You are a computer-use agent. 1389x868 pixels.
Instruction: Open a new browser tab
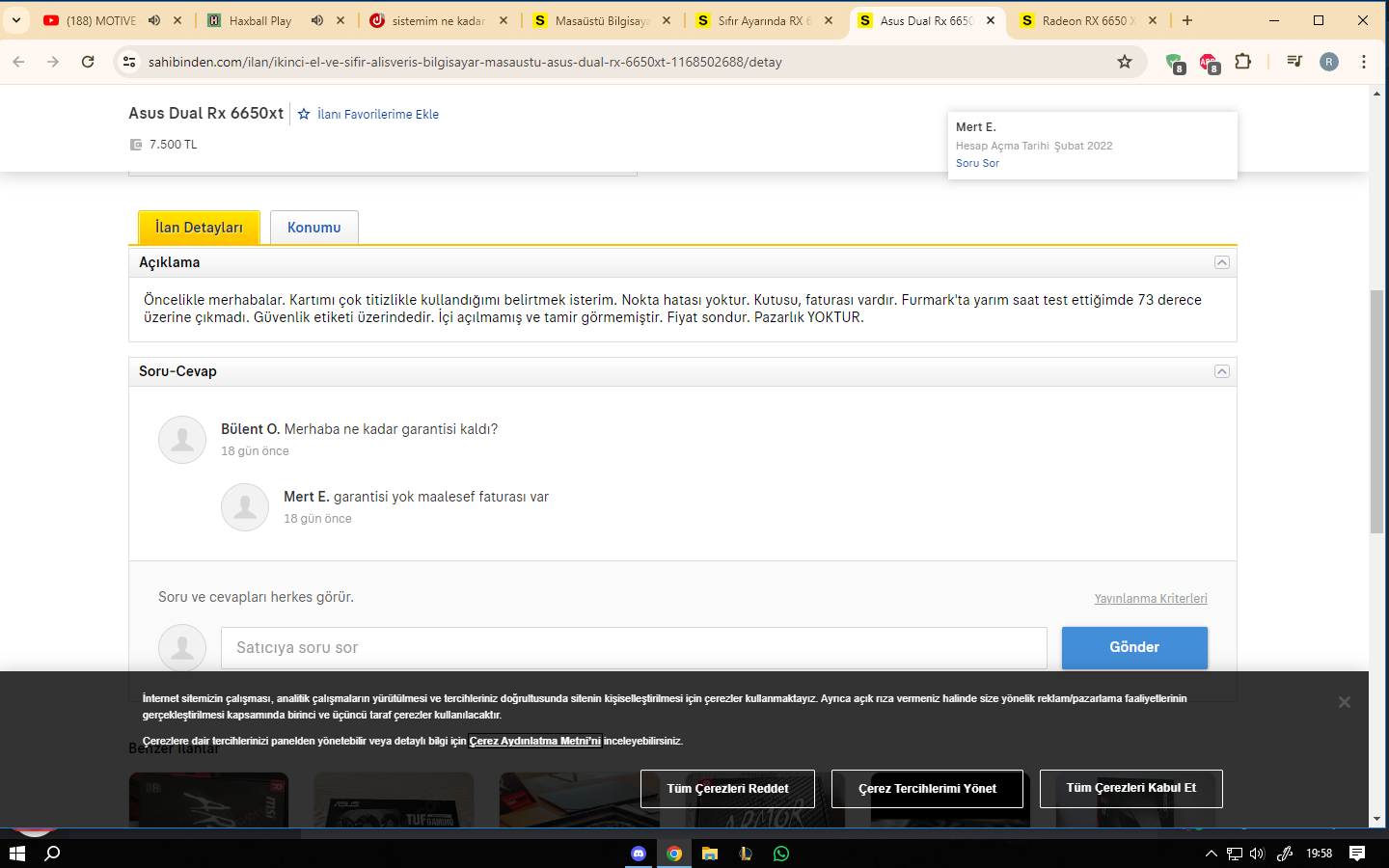[x=1187, y=20]
